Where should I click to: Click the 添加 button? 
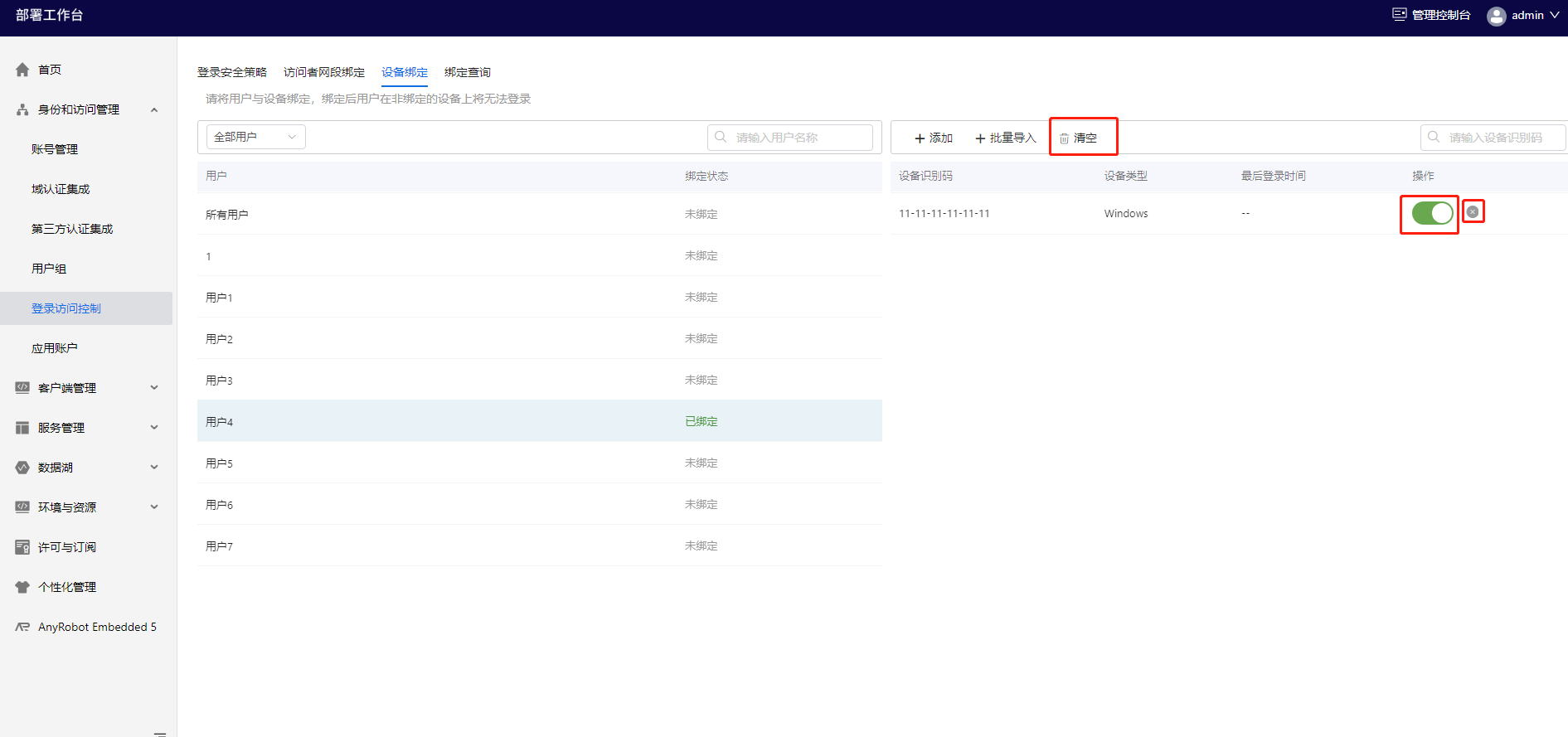coord(934,138)
